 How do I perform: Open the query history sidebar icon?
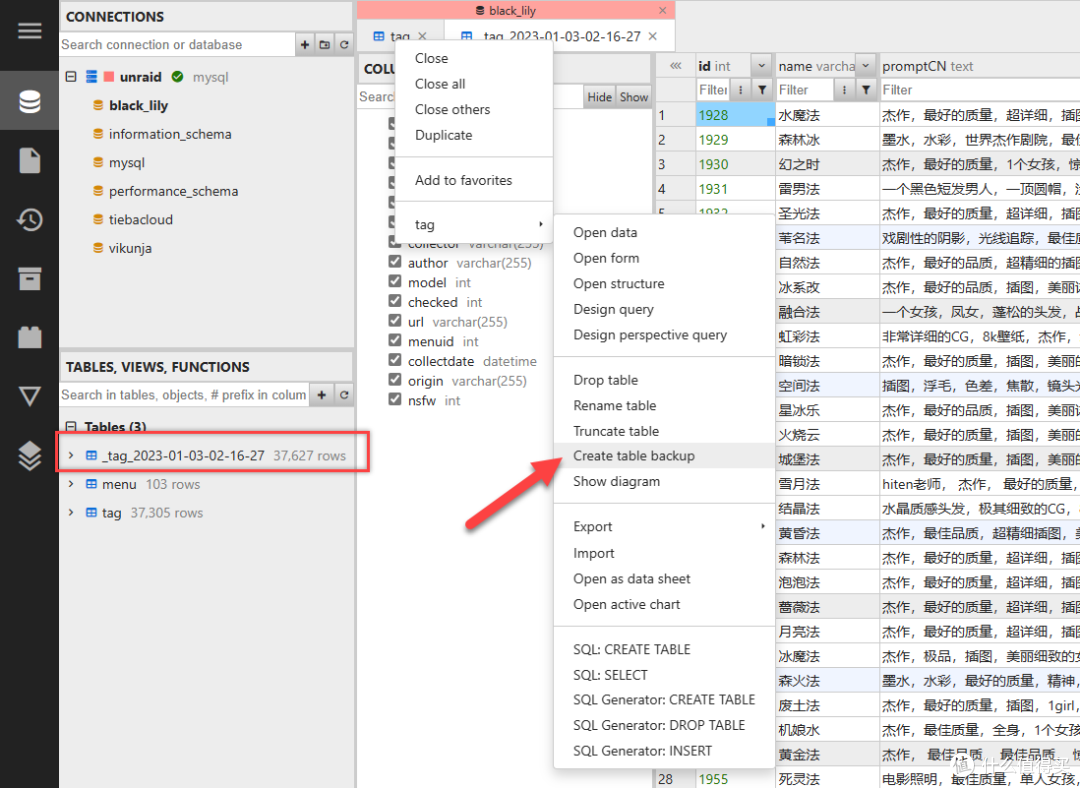pos(29,219)
